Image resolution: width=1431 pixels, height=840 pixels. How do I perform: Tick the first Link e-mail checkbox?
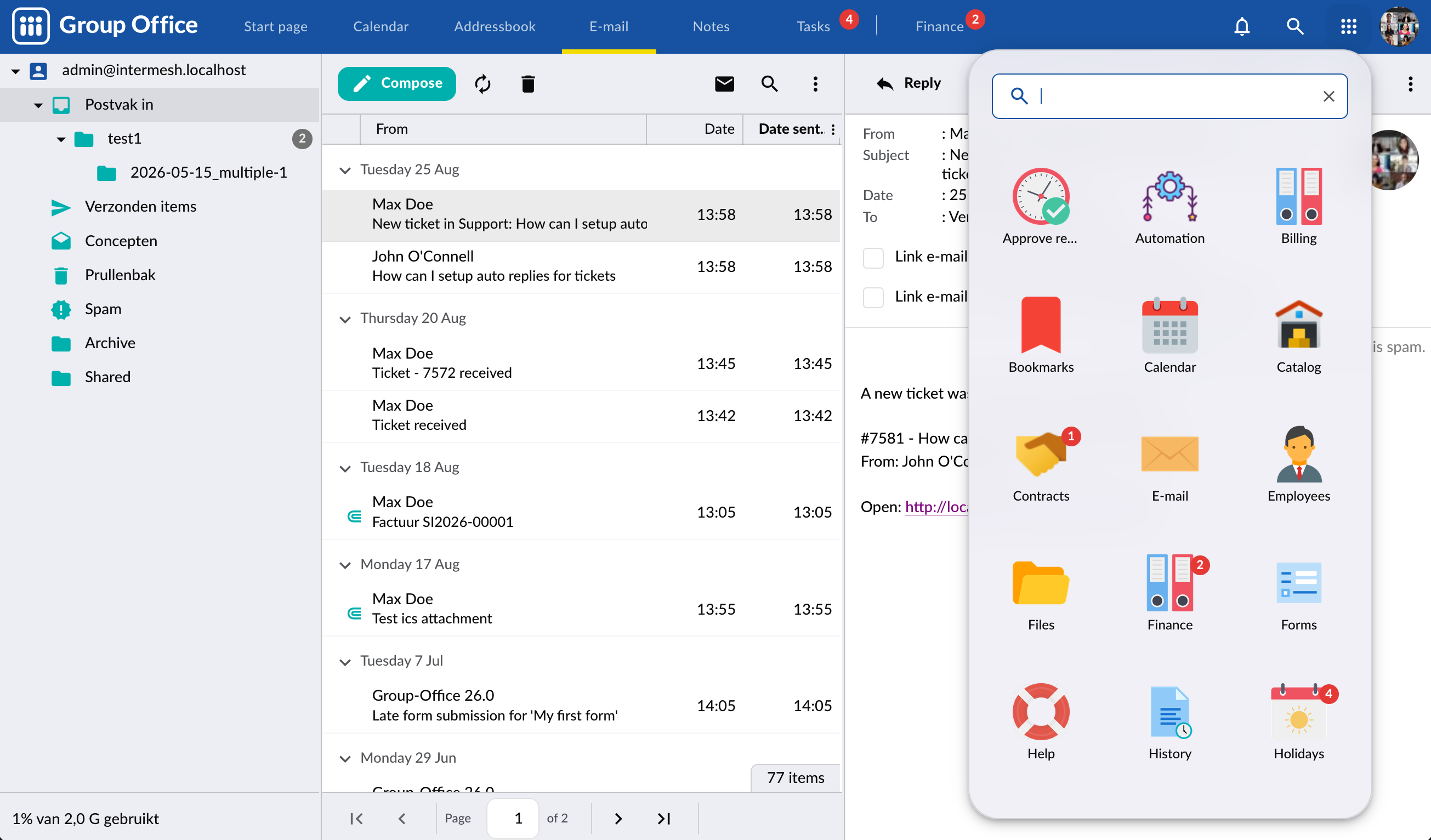coord(873,257)
